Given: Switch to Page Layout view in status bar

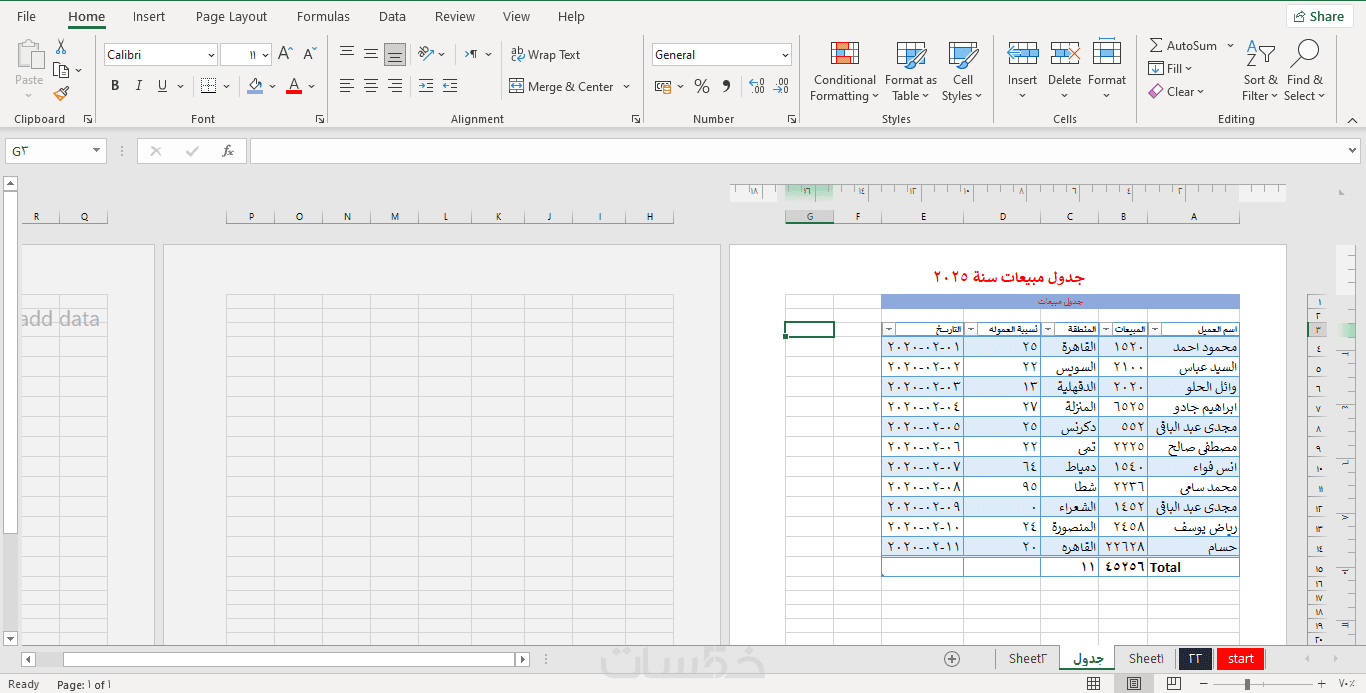Looking at the screenshot, I should tap(1133, 684).
